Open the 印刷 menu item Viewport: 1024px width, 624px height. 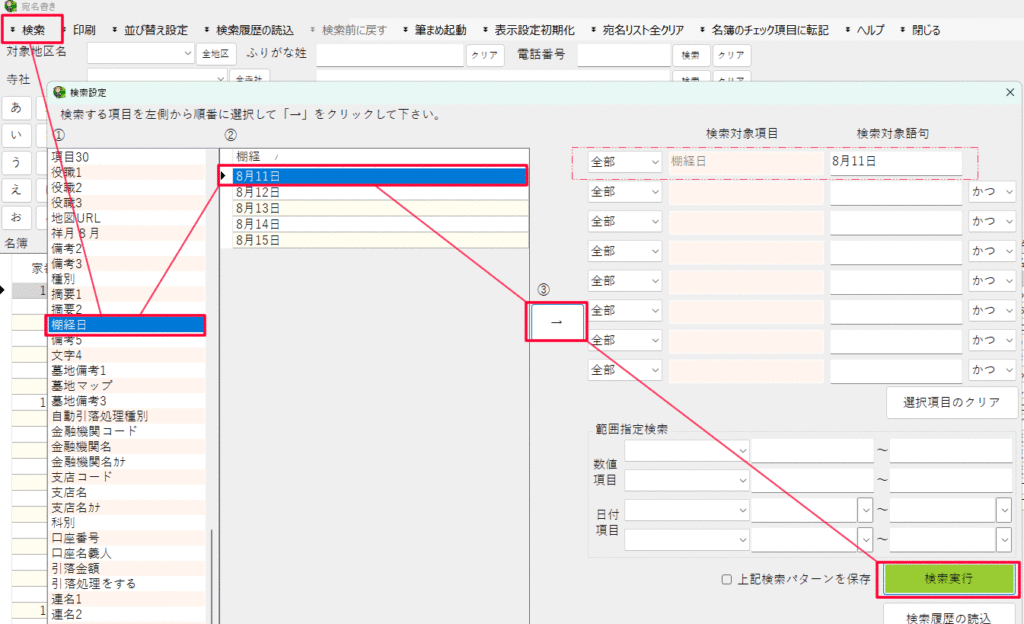[84, 31]
